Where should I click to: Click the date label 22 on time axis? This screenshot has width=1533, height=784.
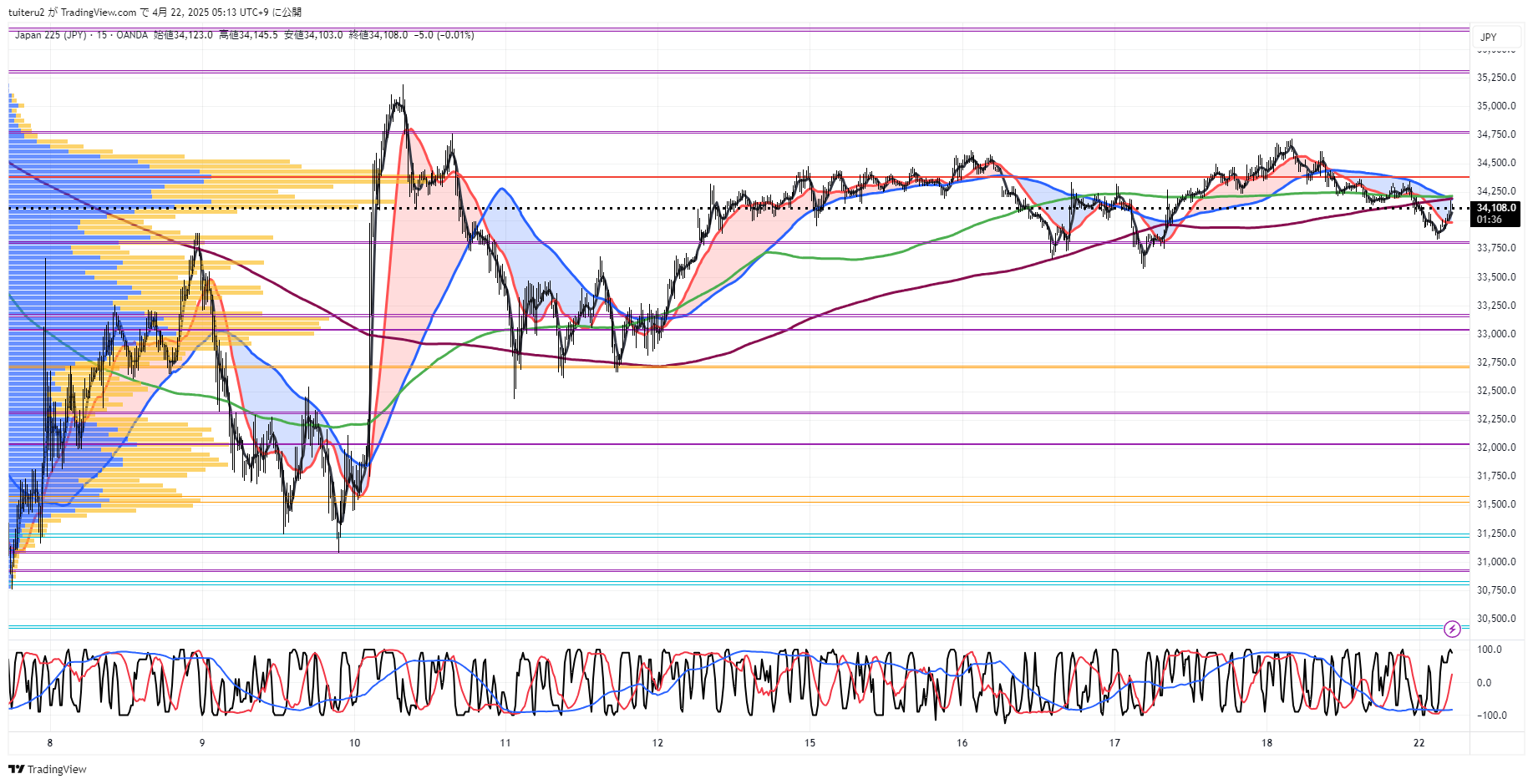[1419, 742]
